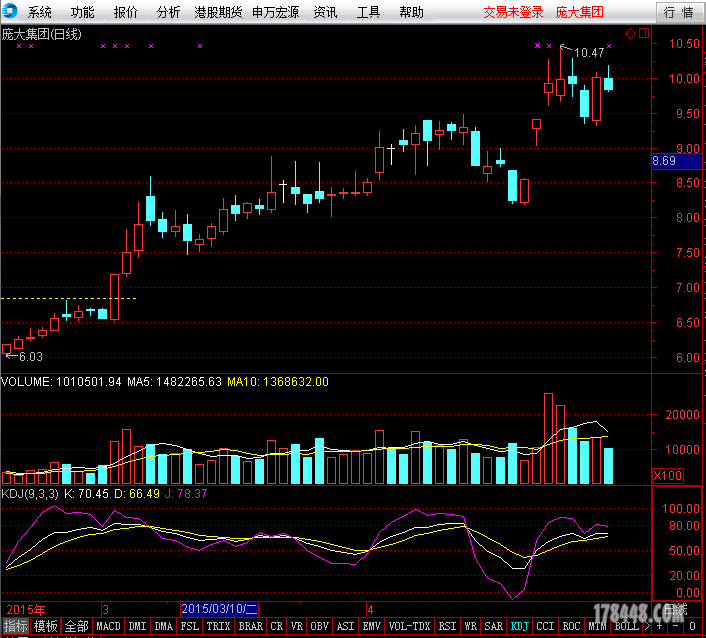The image size is (706, 638).
Task: Click the 0 button next to the minus button
Action: coord(692,626)
